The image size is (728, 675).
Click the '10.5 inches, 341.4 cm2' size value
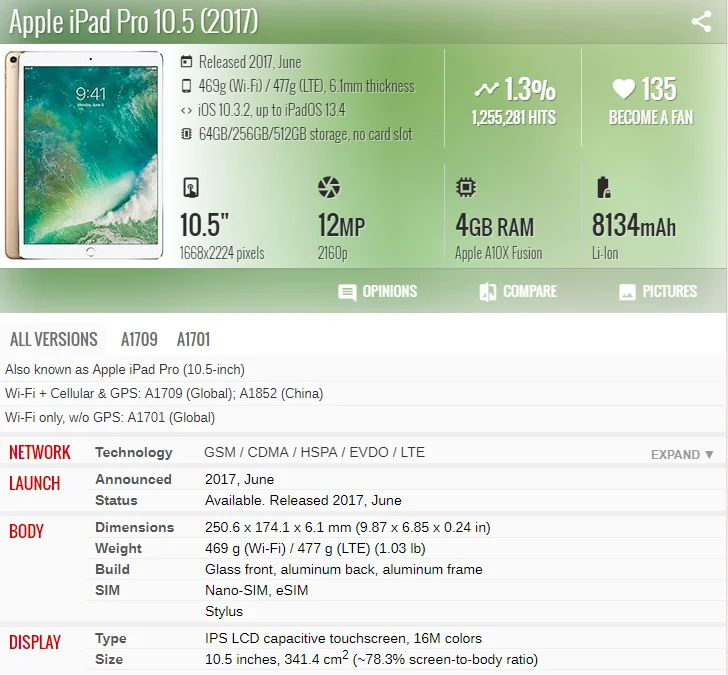point(371,659)
